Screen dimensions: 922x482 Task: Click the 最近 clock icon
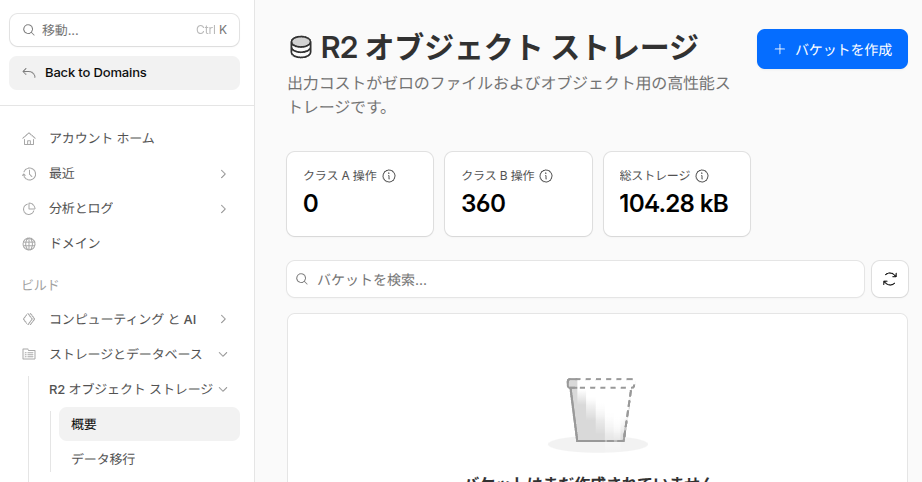[x=29, y=173]
